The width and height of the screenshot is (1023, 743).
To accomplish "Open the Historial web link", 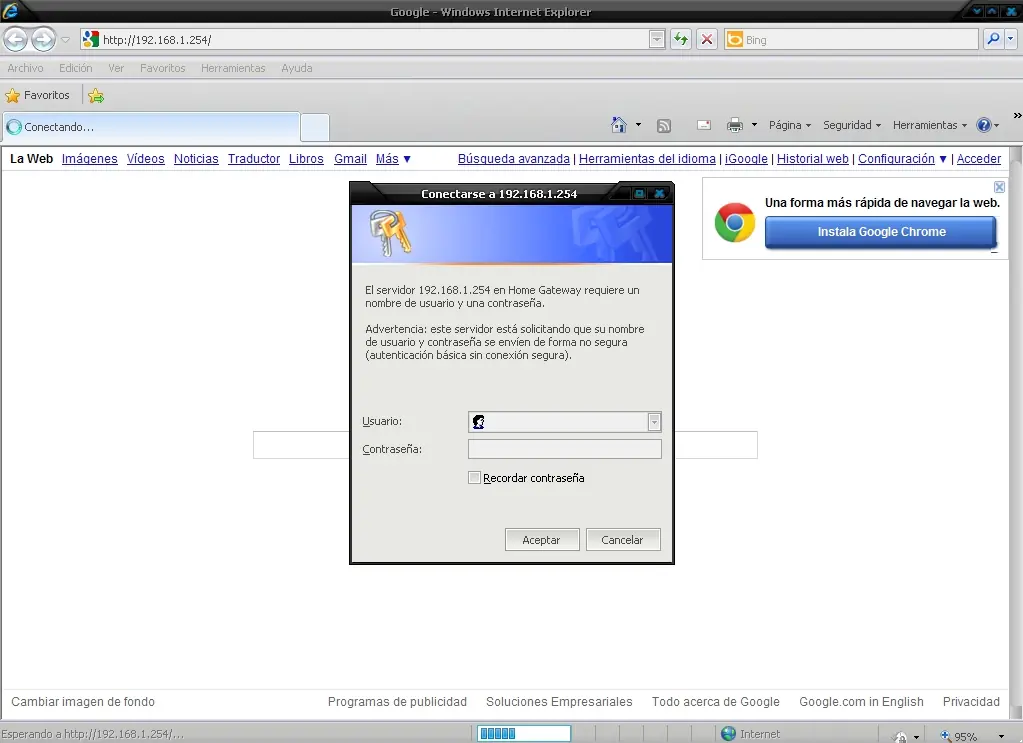I will 812,159.
